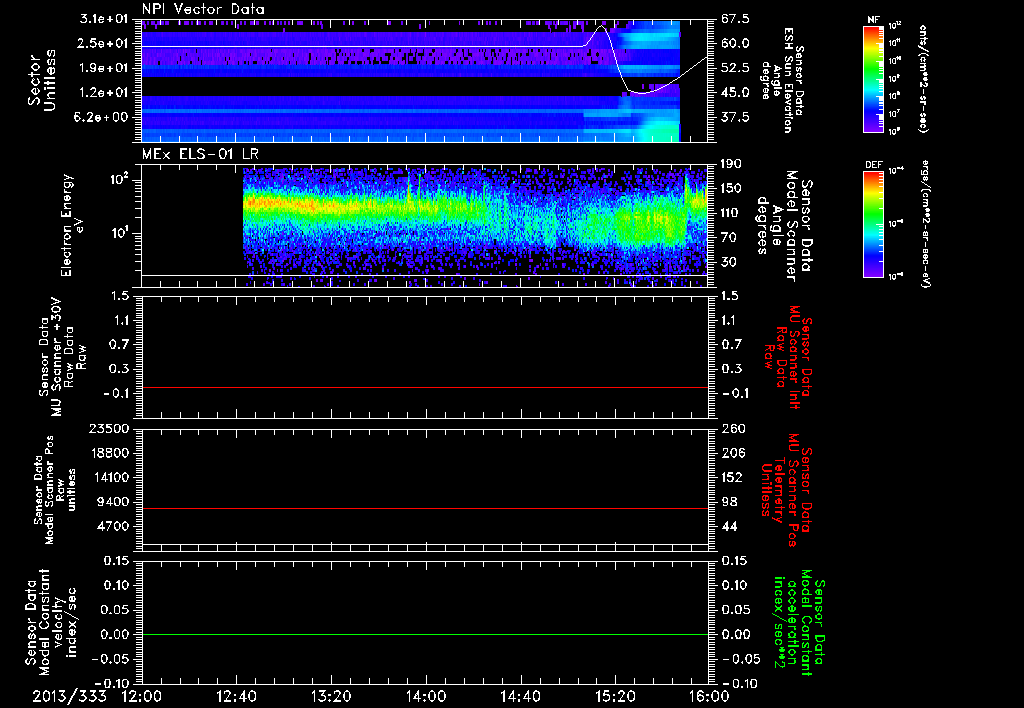Click the '110' scanner angle tick
Viewport: 1024px width, 708px height.
point(731,213)
